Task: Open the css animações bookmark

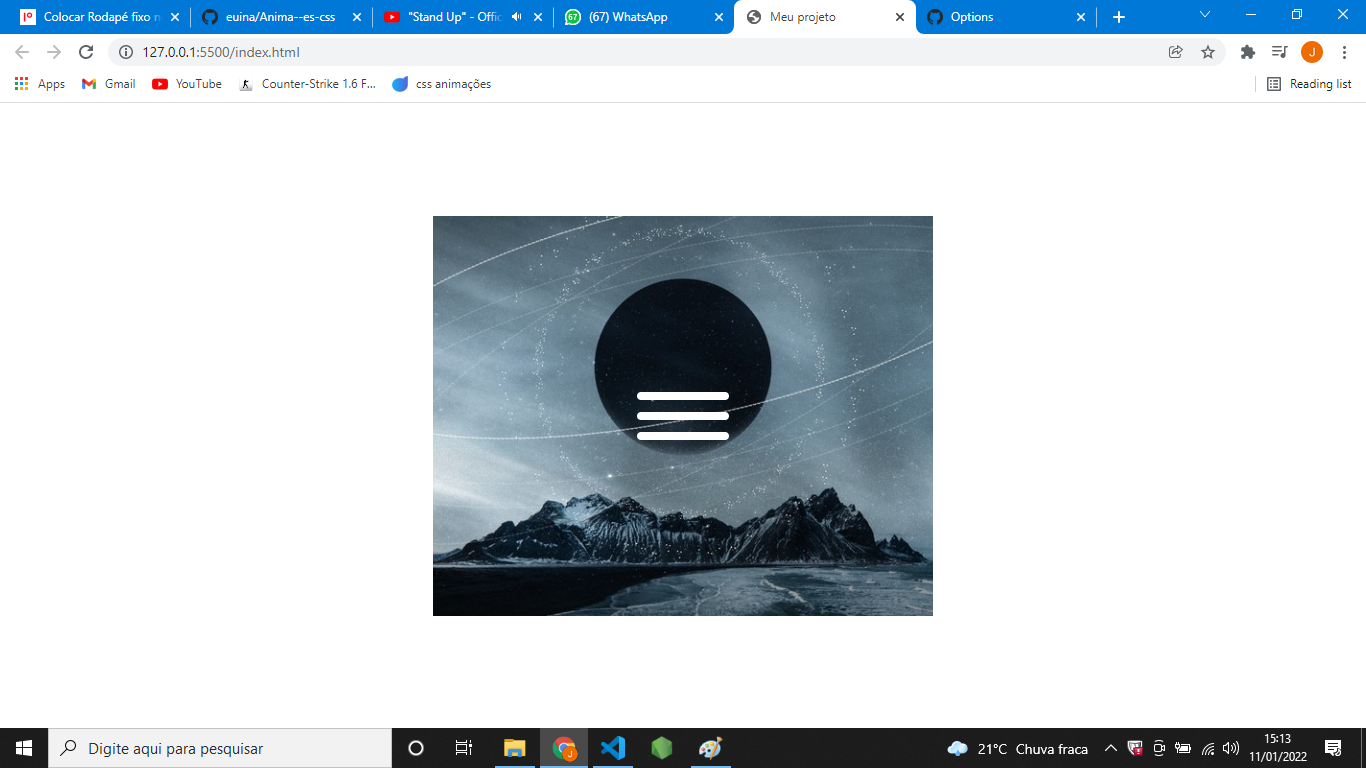Action: (x=441, y=84)
